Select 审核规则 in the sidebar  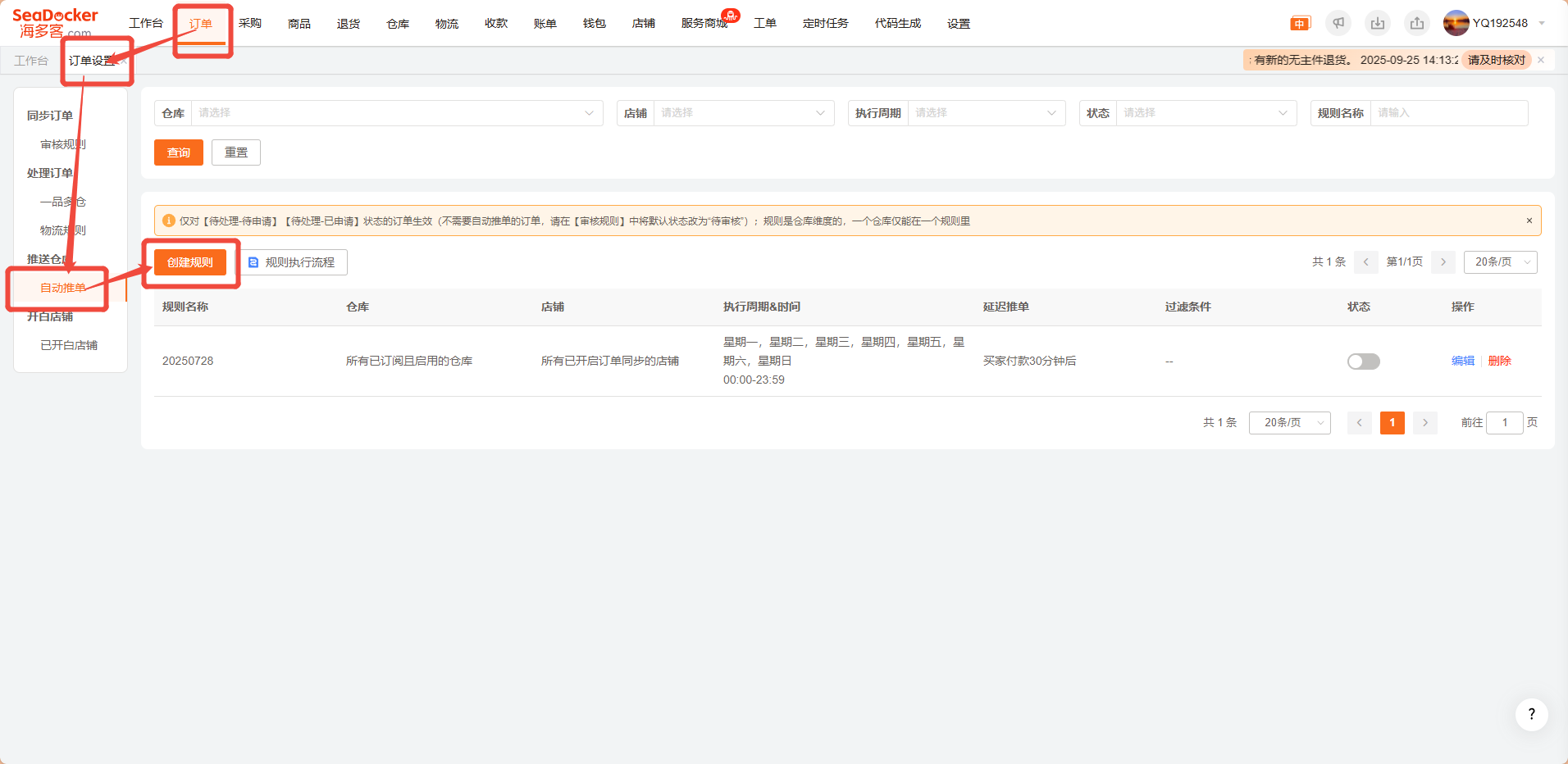[x=63, y=144]
